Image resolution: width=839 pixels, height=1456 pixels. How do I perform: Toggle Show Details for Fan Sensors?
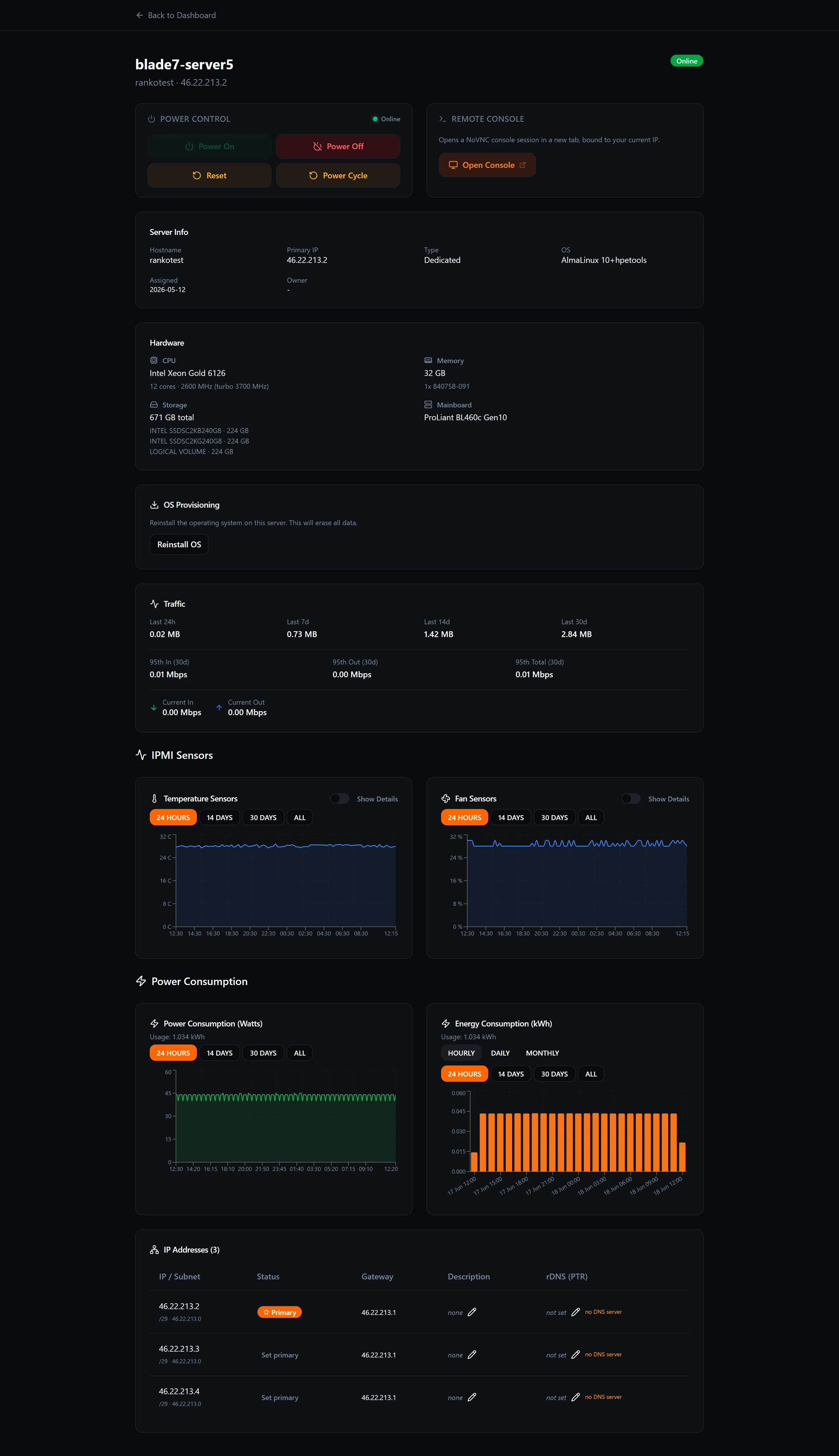[x=631, y=798]
